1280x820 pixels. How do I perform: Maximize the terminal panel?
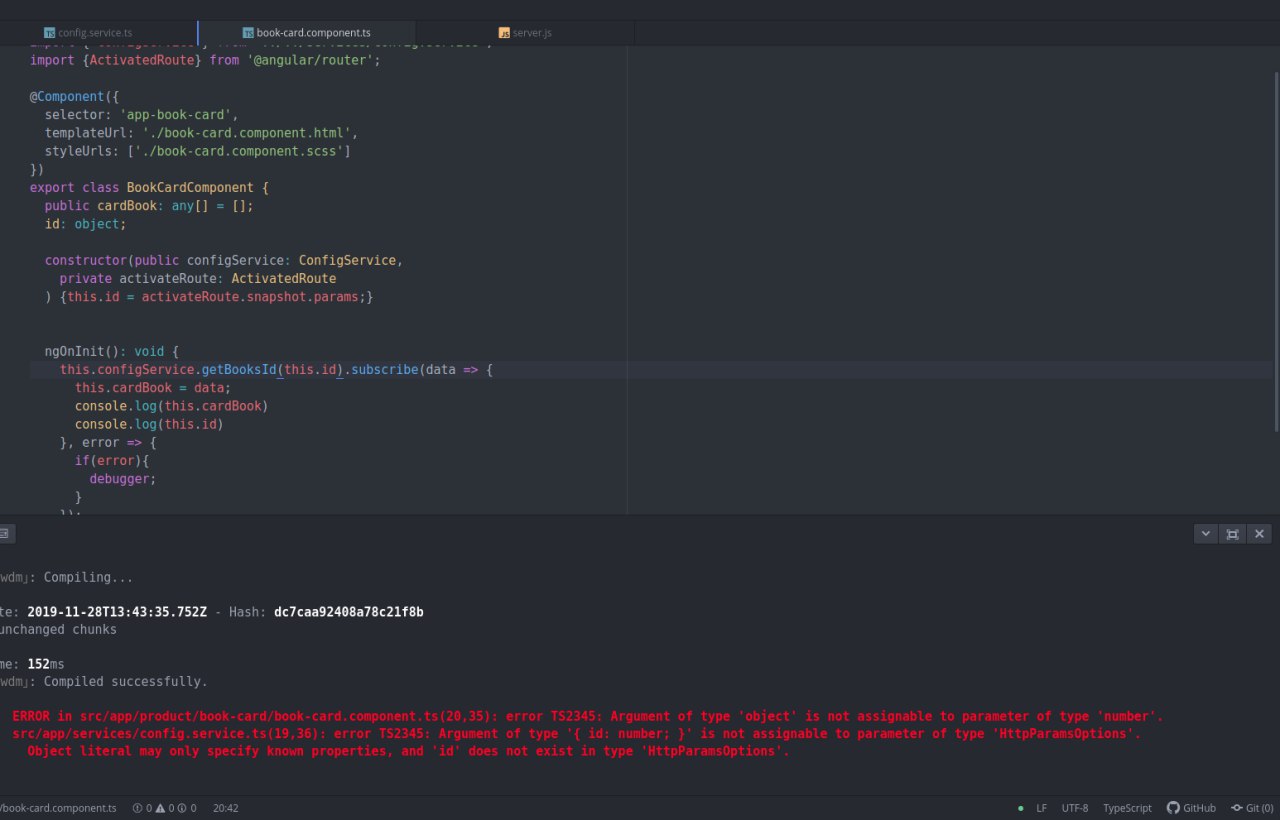[1232, 534]
